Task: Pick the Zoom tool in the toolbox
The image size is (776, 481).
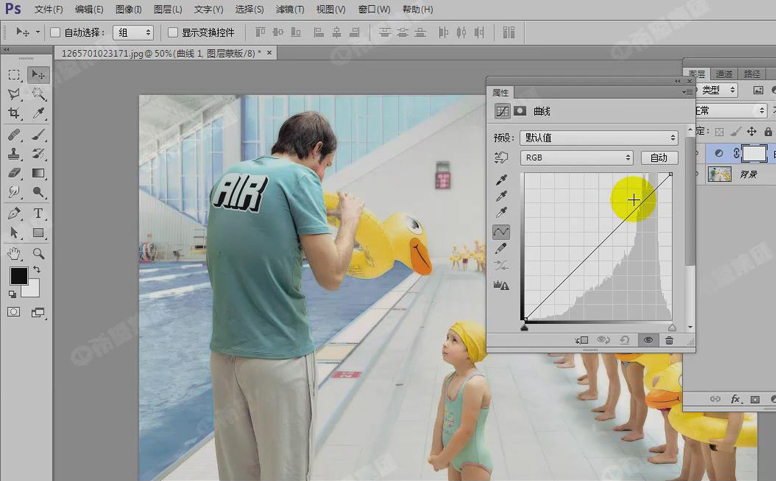Action: [x=38, y=253]
